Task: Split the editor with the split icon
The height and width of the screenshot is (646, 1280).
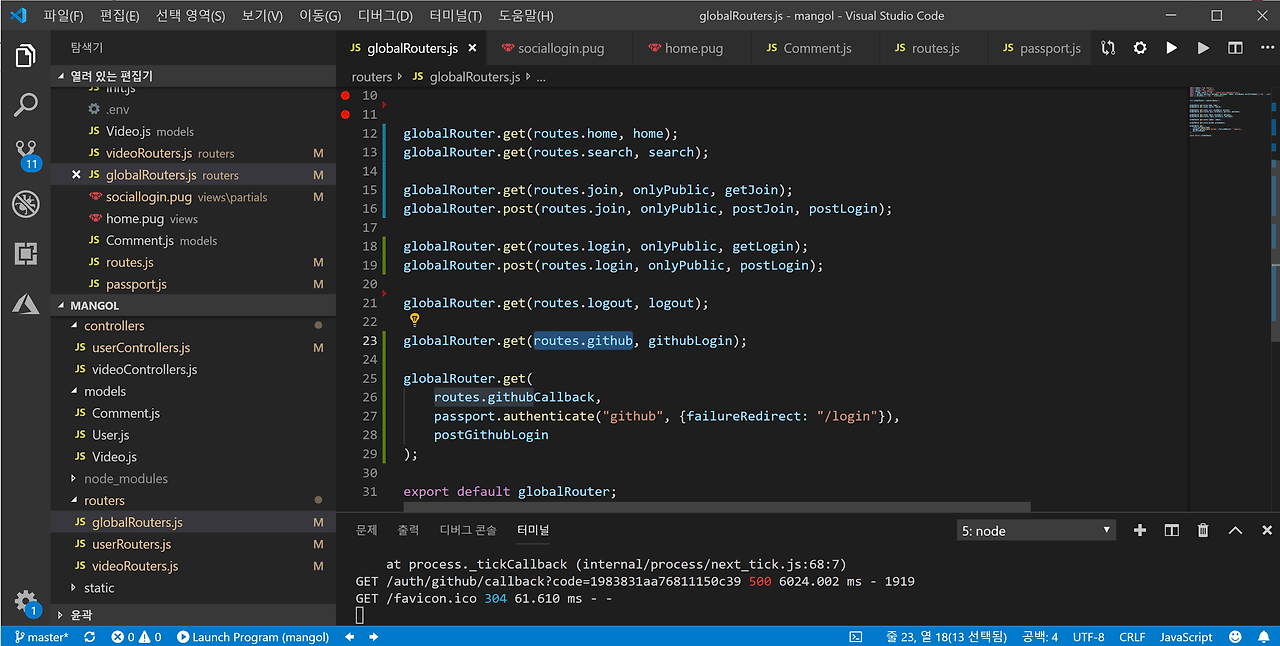Action: click(x=1235, y=48)
